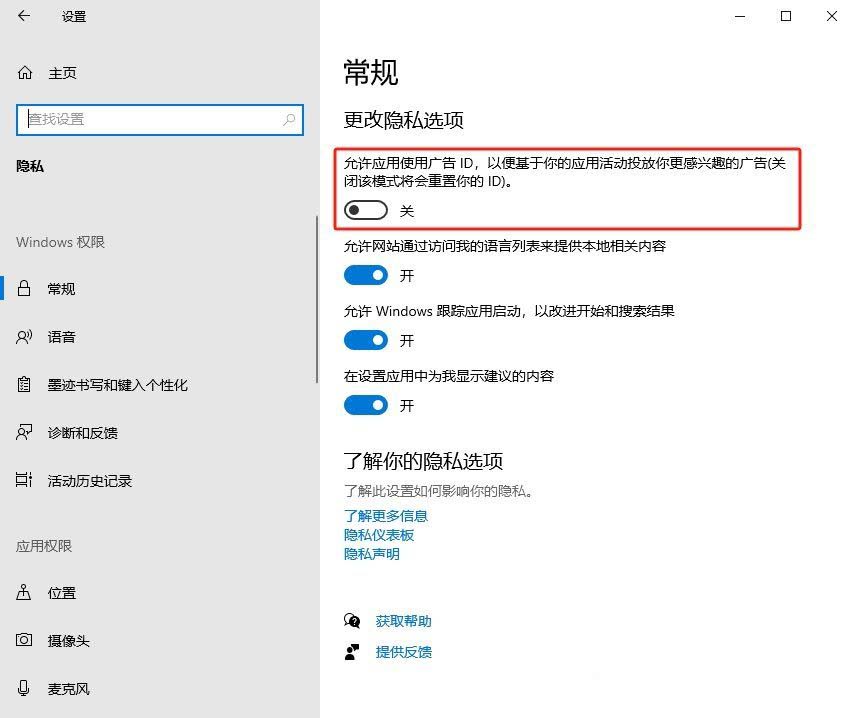Click 提供反馈 to give feedback

[x=404, y=652]
